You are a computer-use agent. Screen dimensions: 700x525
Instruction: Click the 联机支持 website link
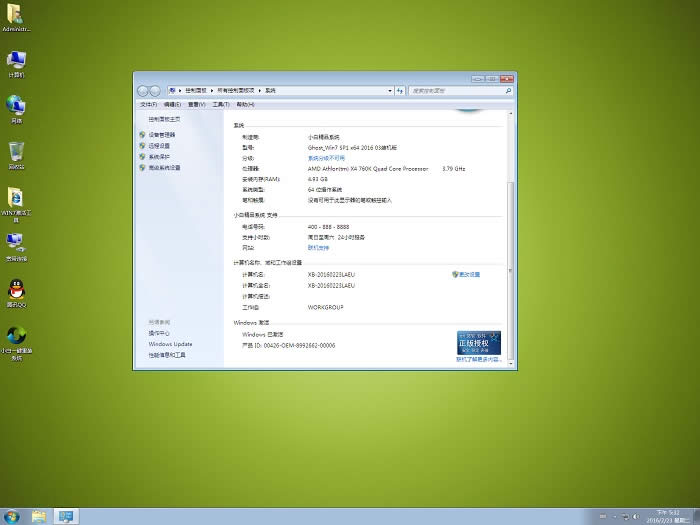click(318, 247)
